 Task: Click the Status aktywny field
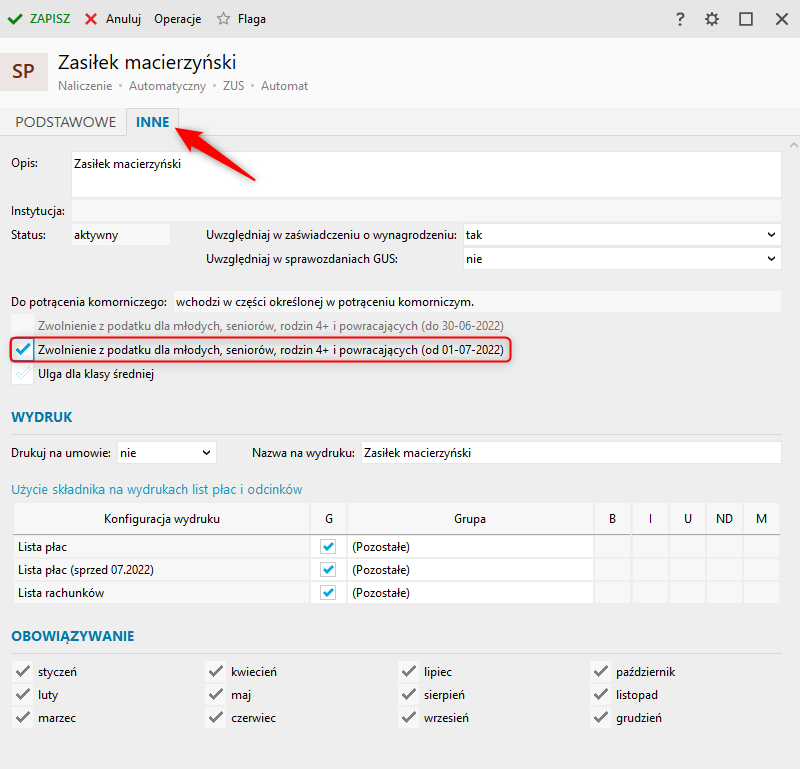click(x=120, y=235)
